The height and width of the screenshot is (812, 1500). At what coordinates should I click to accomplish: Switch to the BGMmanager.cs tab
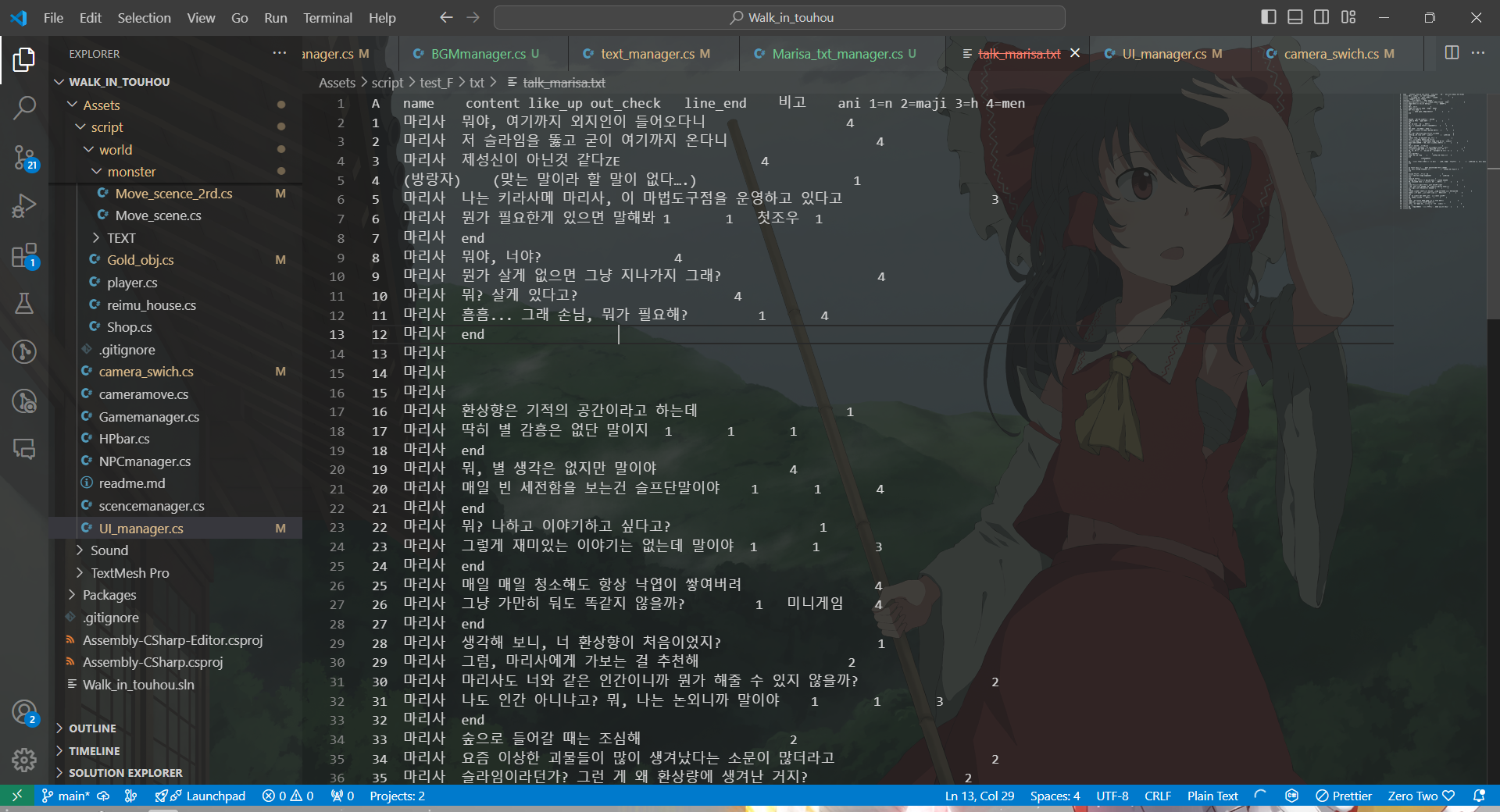(x=484, y=53)
